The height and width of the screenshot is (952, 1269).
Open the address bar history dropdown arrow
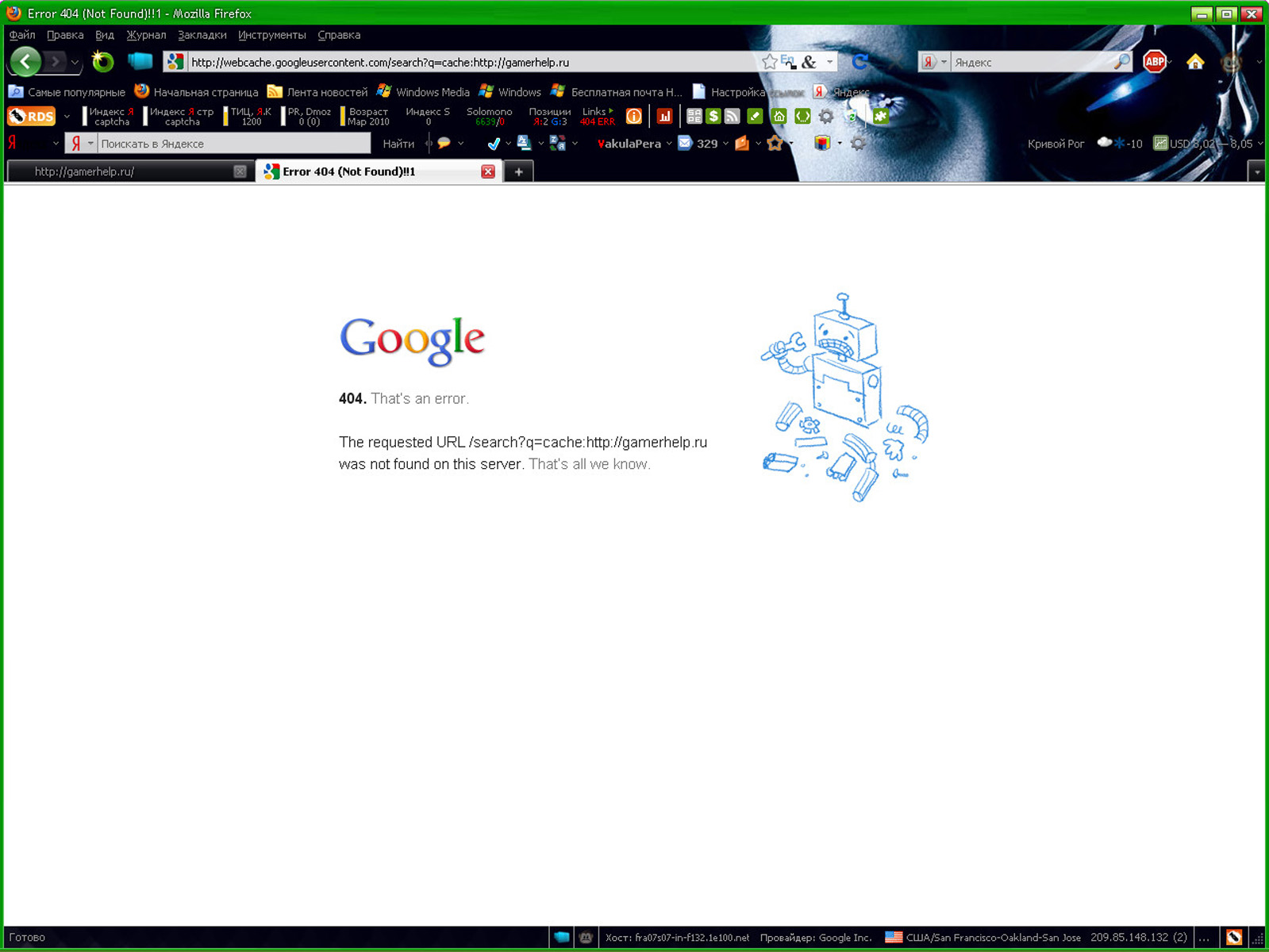click(830, 62)
